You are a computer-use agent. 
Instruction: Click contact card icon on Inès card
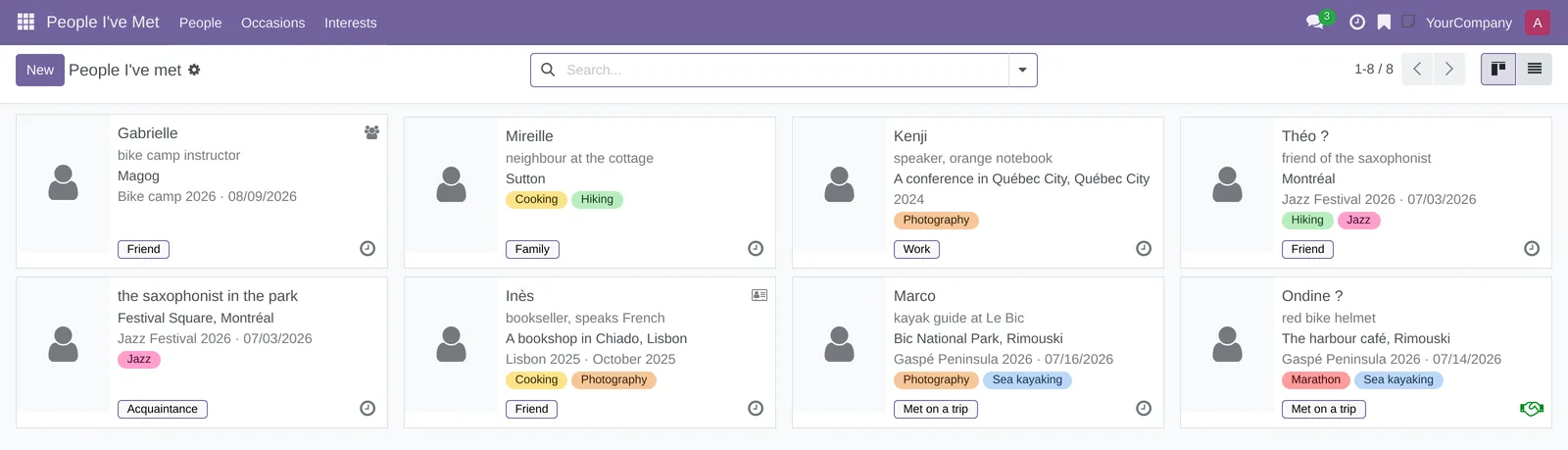tap(759, 295)
